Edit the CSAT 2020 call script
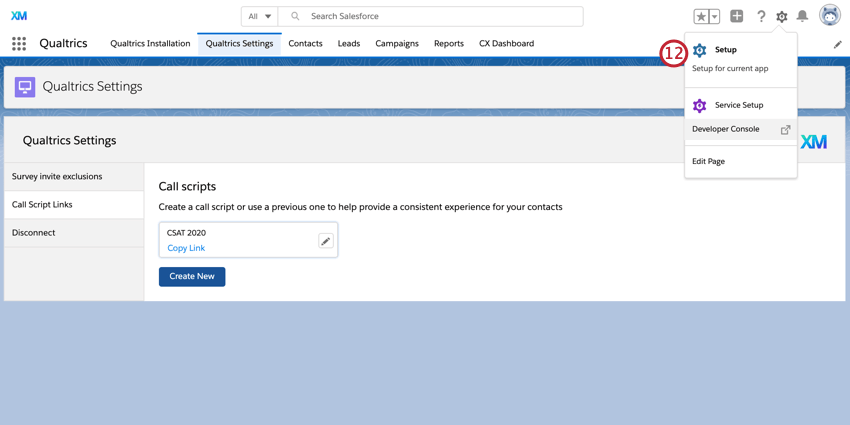Image resolution: width=850 pixels, height=425 pixels. (x=326, y=241)
